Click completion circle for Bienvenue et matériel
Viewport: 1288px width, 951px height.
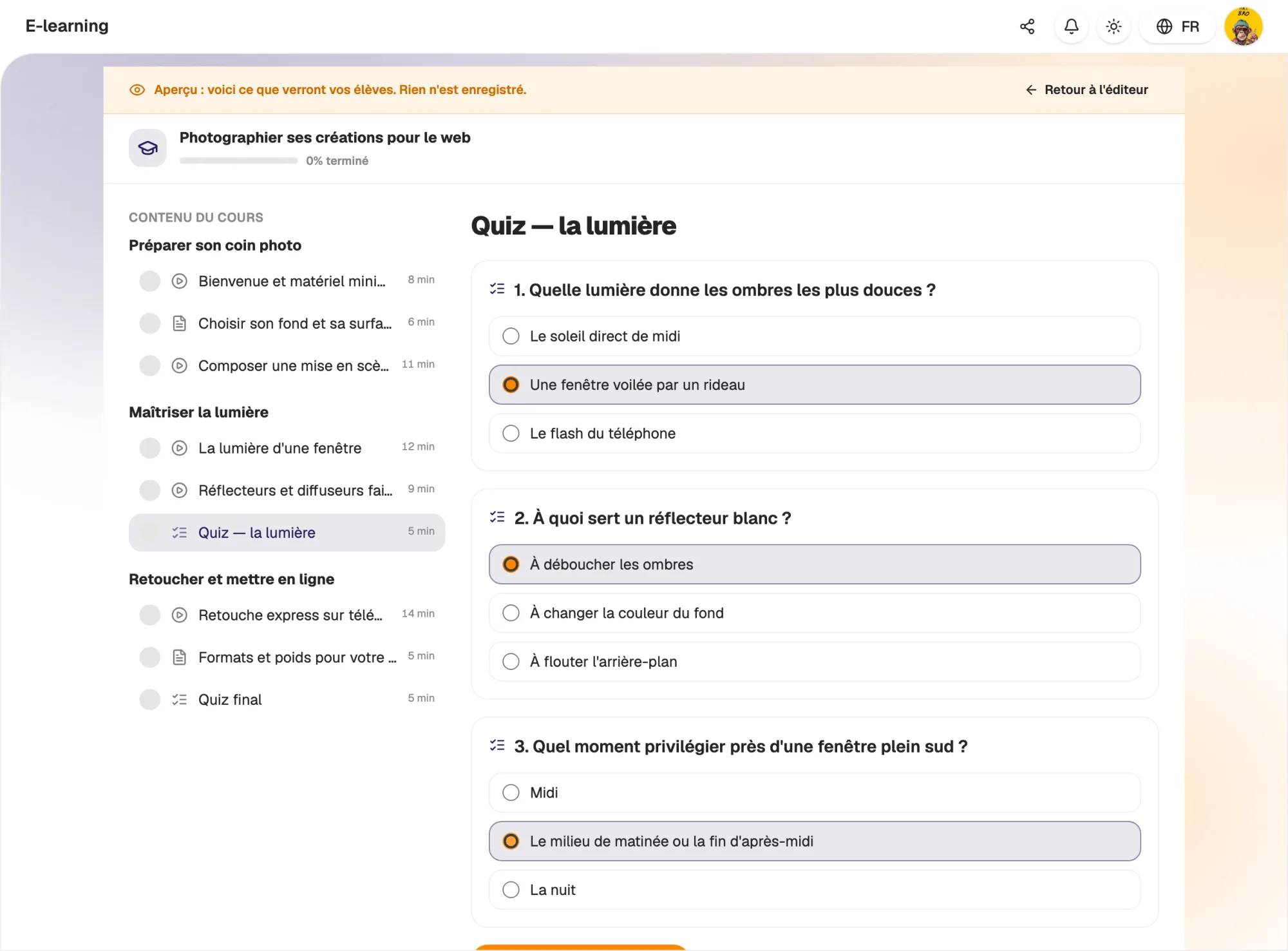pyautogui.click(x=150, y=281)
